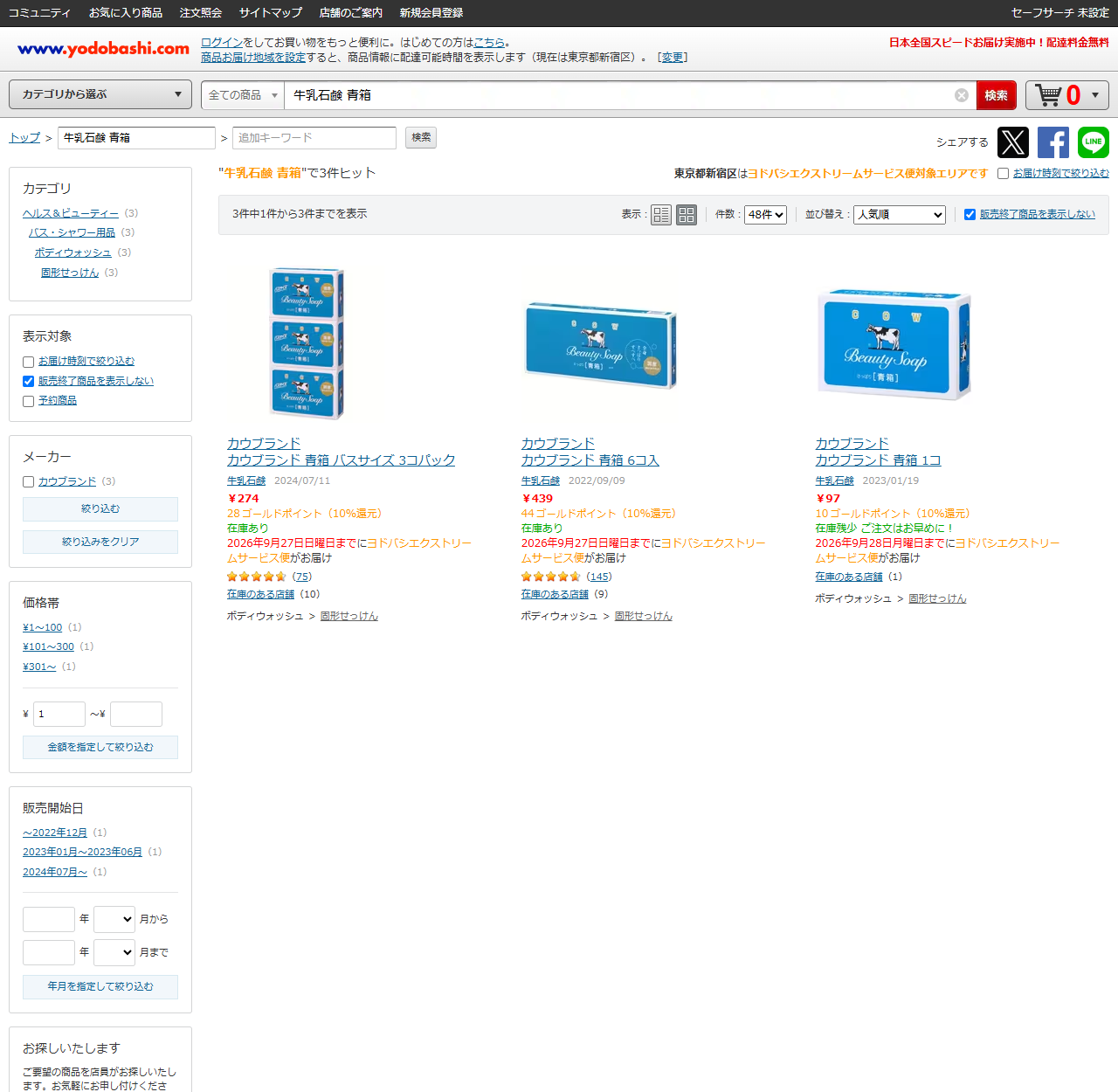Share results on X (Twitter) icon
Screen dimensions: 1118x1092
(x=1013, y=142)
